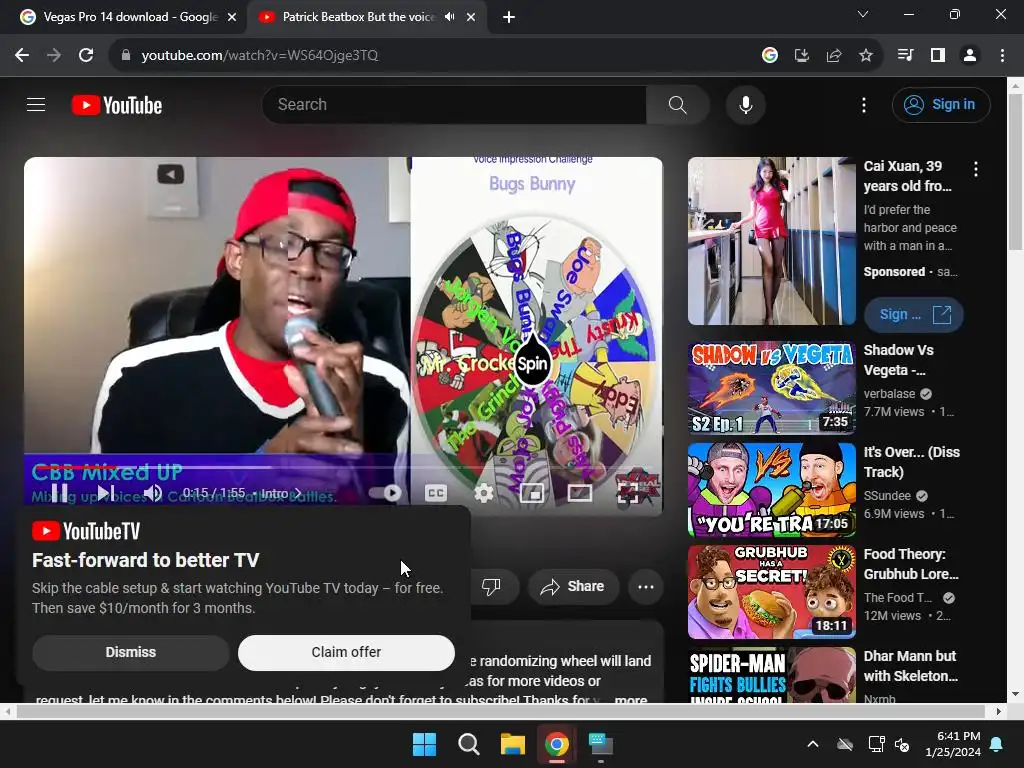
Task: Install app icon in address bar
Action: pyautogui.click(x=801, y=56)
